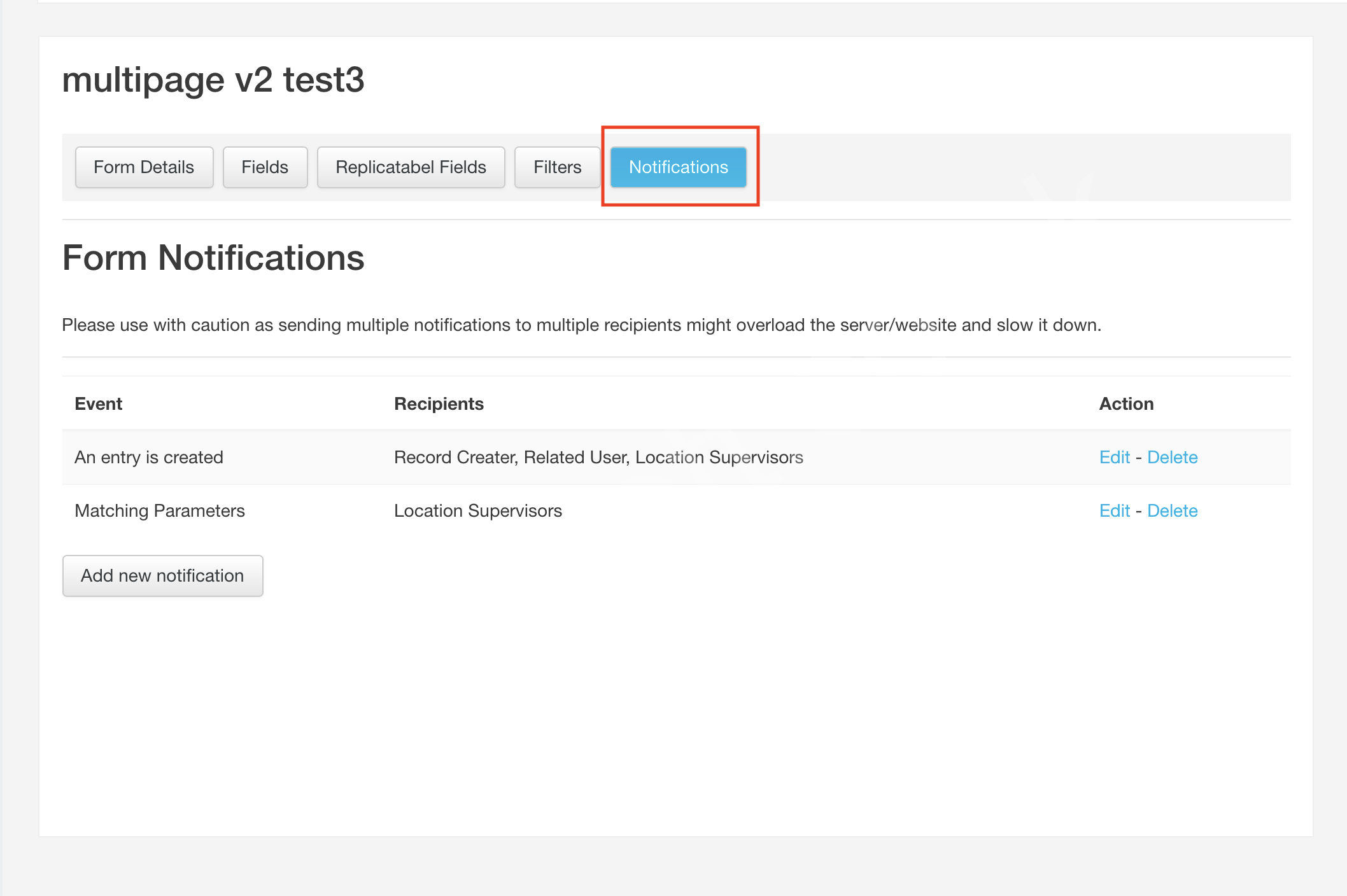
Task: Click the 'Record Creater, Related User' recipients cell
Action: [x=598, y=458]
